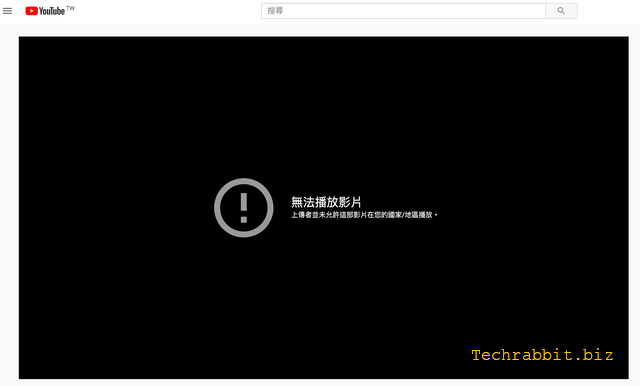Select the 無法播放影片 error heading
Screen dimensions: 640x386
(x=326, y=202)
